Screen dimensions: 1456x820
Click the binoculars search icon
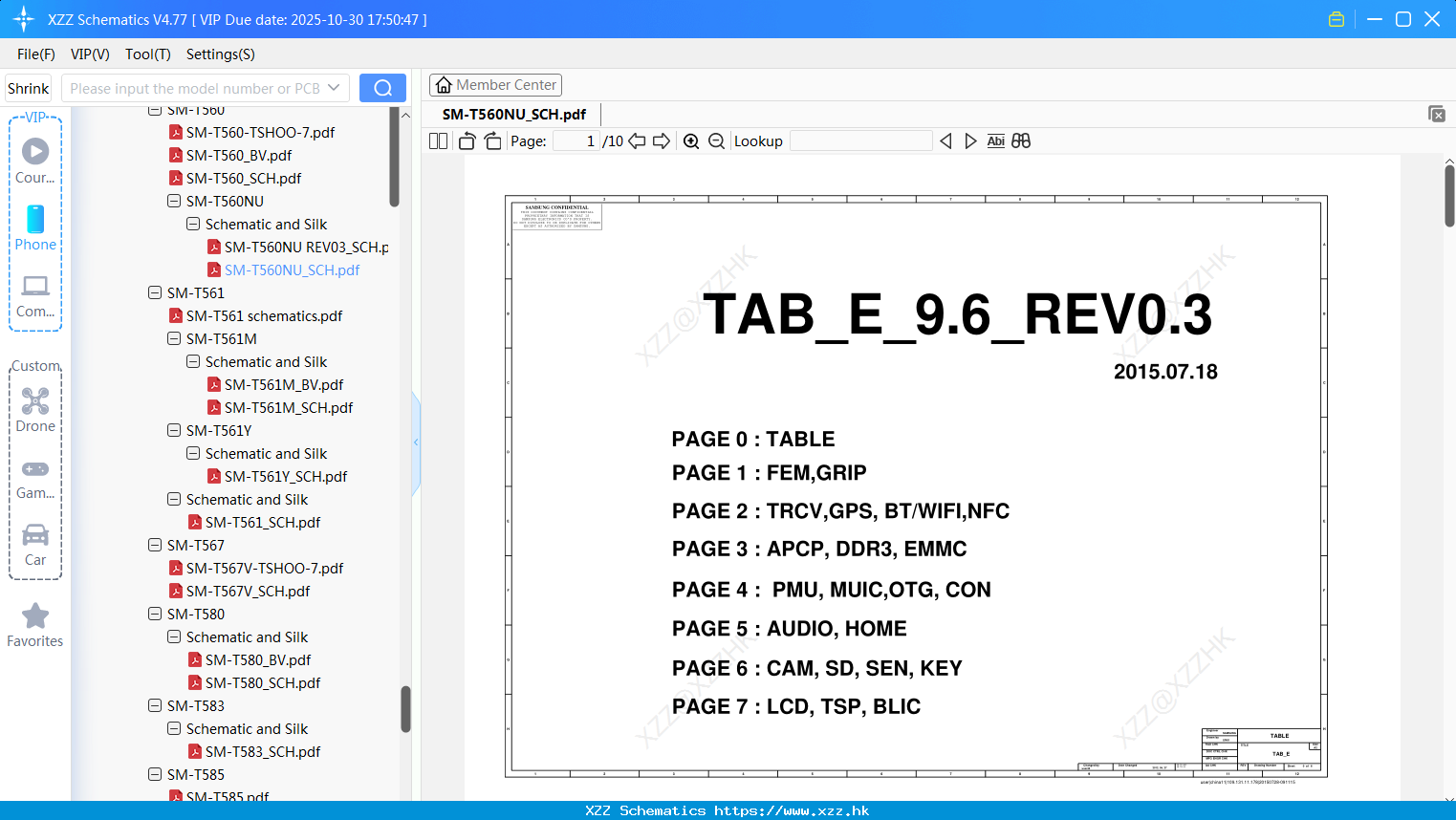pos(1021,140)
